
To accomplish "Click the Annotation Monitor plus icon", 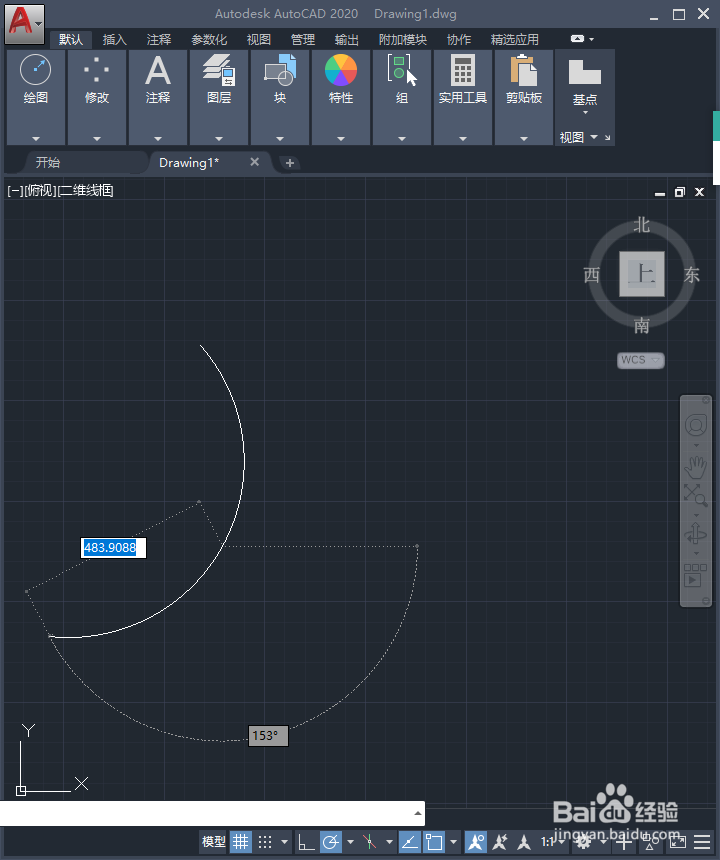I will click(x=623, y=841).
